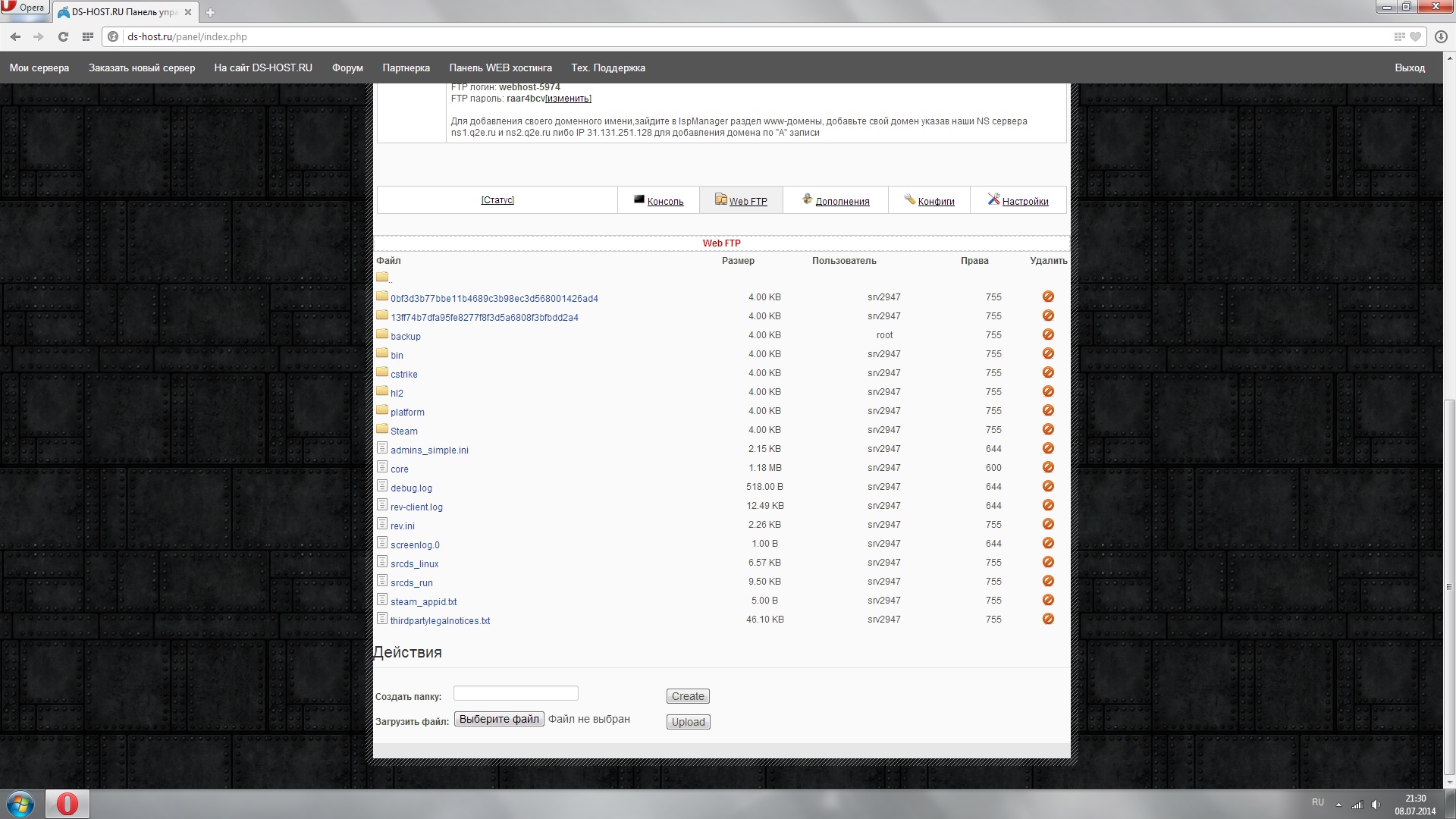Click the cstrike folder icon
The image size is (1456, 819).
click(x=382, y=372)
